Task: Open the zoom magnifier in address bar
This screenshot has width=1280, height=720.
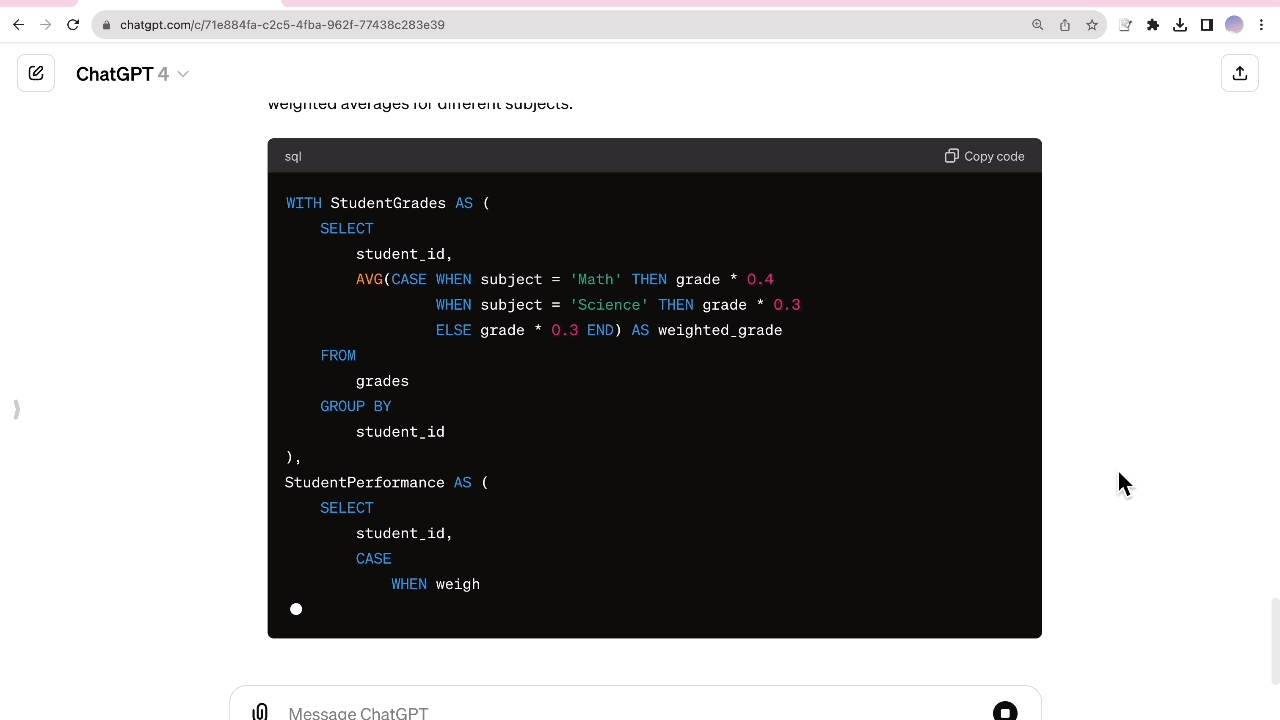Action: click(x=1038, y=25)
